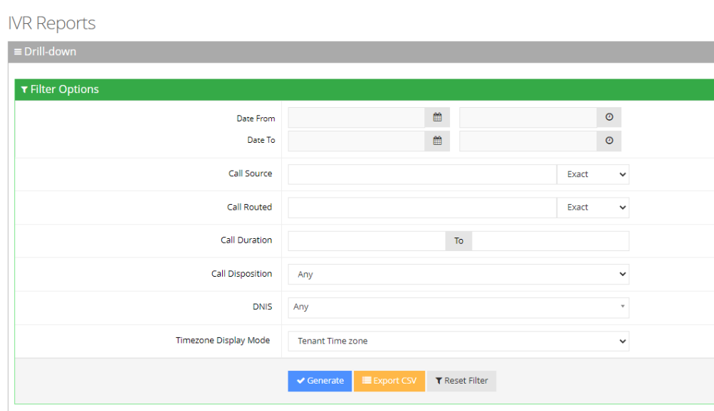Image resolution: width=714 pixels, height=411 pixels.
Task: Click the Generate report button
Action: pos(320,381)
